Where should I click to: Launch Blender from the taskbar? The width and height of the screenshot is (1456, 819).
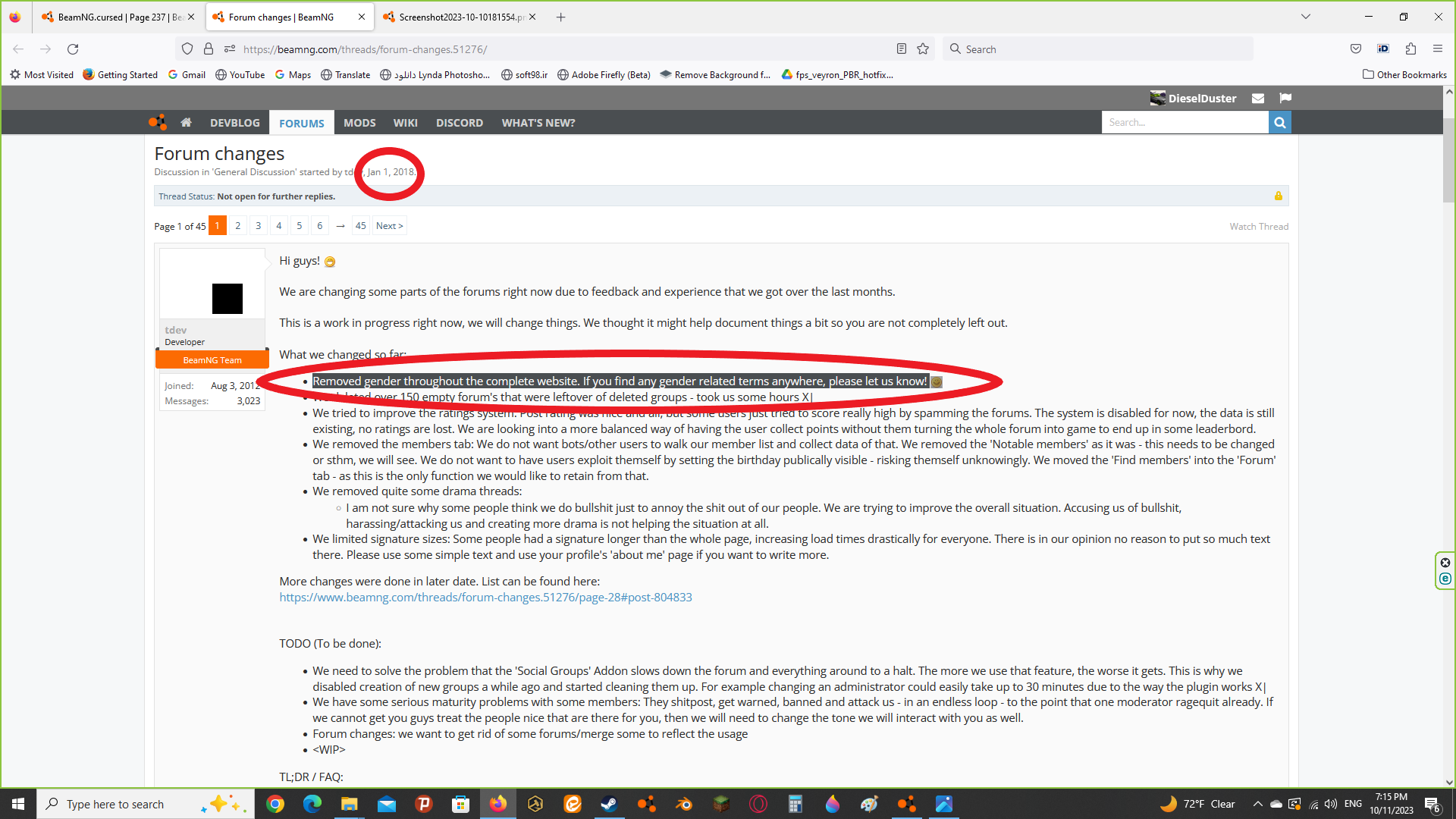683,804
